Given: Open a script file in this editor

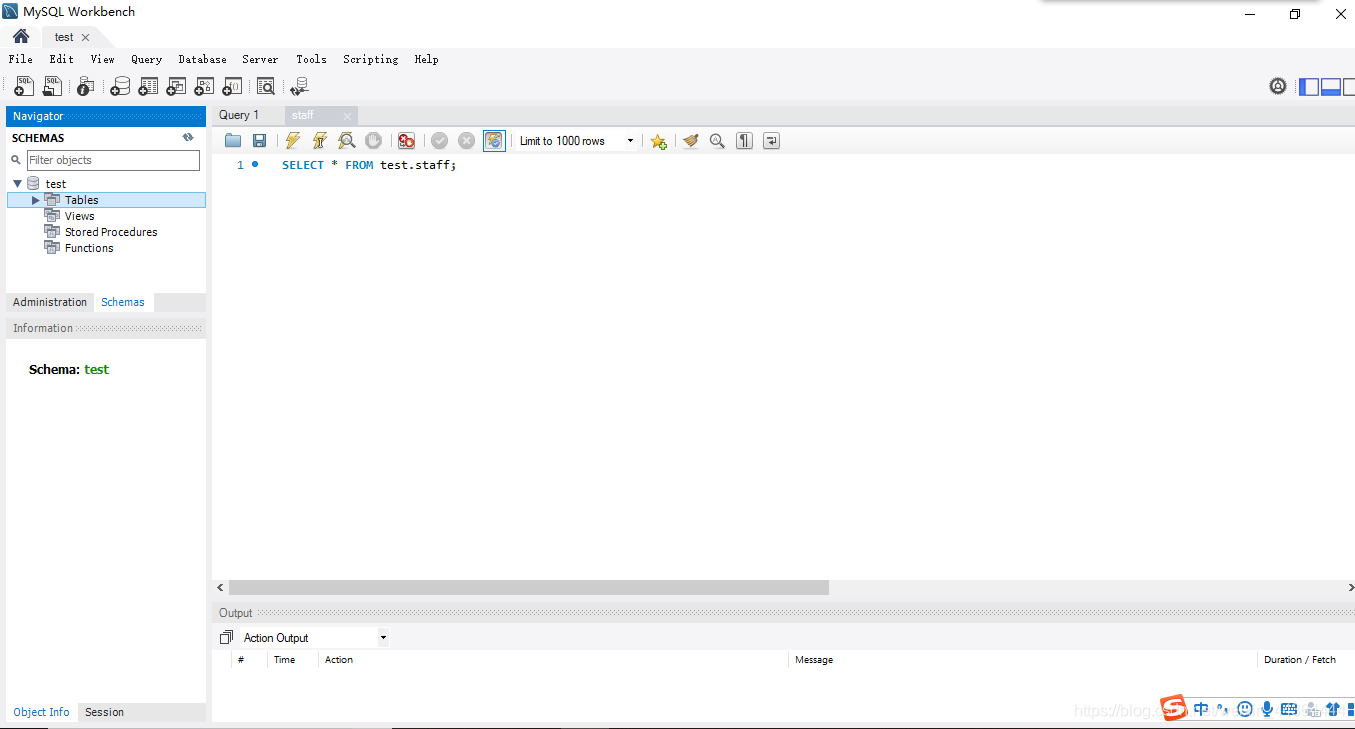Looking at the screenshot, I should 233,141.
